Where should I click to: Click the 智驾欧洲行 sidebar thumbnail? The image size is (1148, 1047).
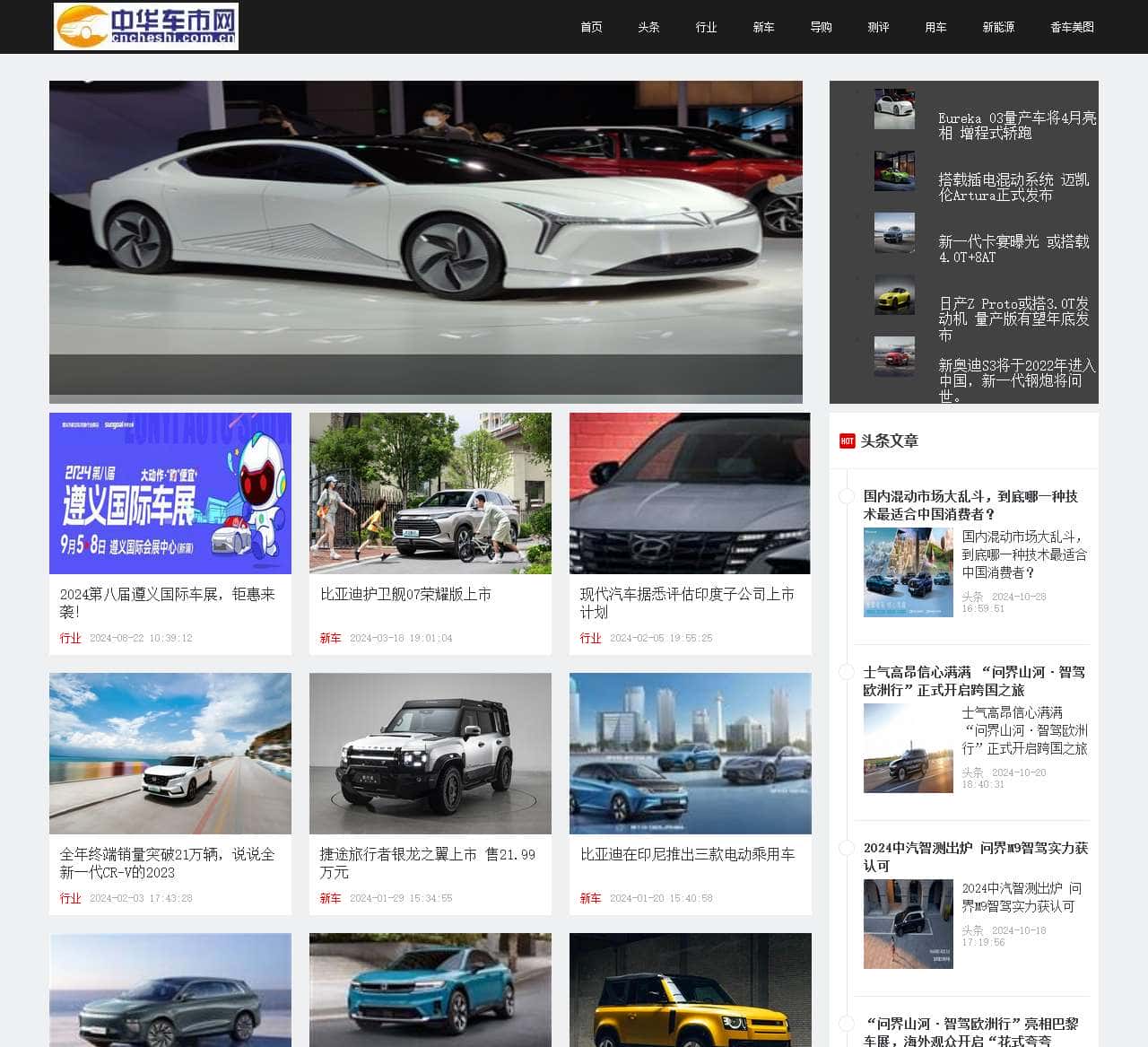click(x=908, y=748)
